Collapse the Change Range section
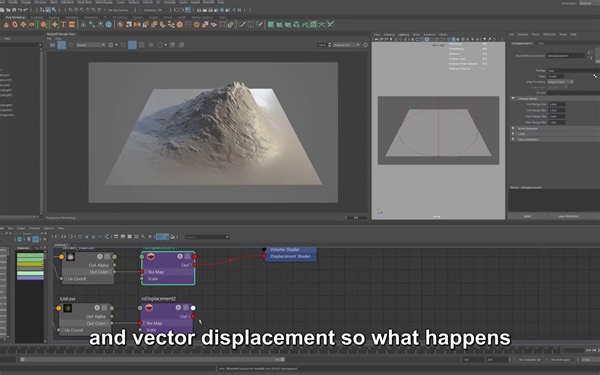The width and height of the screenshot is (600, 375). click(514, 98)
